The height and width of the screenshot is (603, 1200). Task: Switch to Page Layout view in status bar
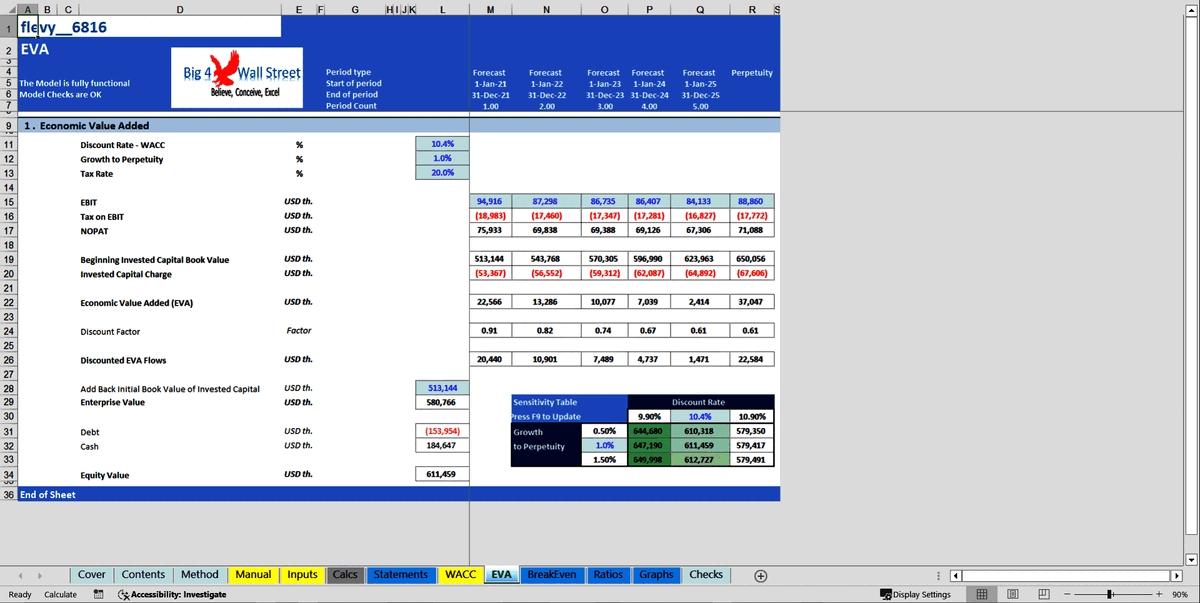1013,594
